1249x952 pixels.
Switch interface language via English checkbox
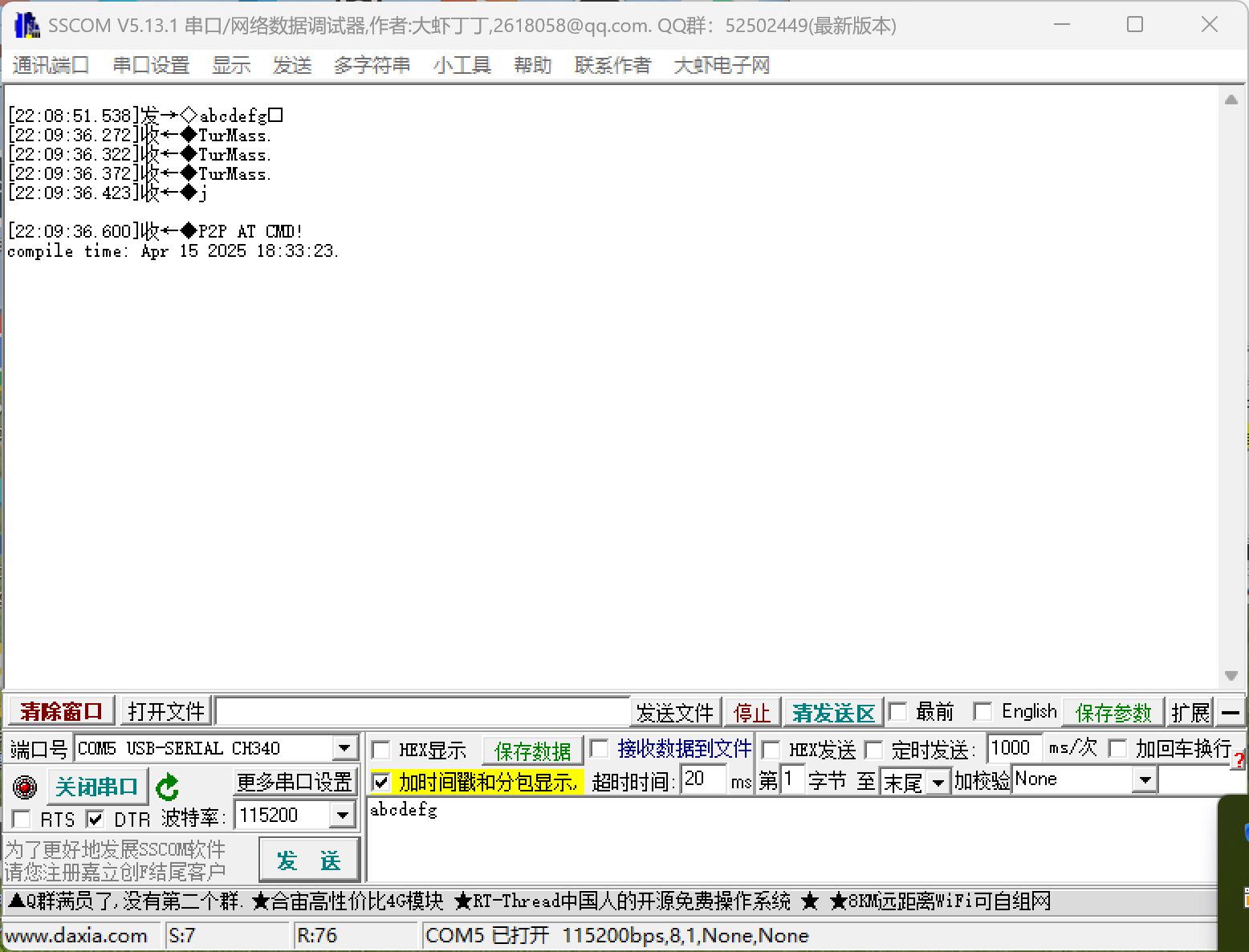(x=983, y=711)
